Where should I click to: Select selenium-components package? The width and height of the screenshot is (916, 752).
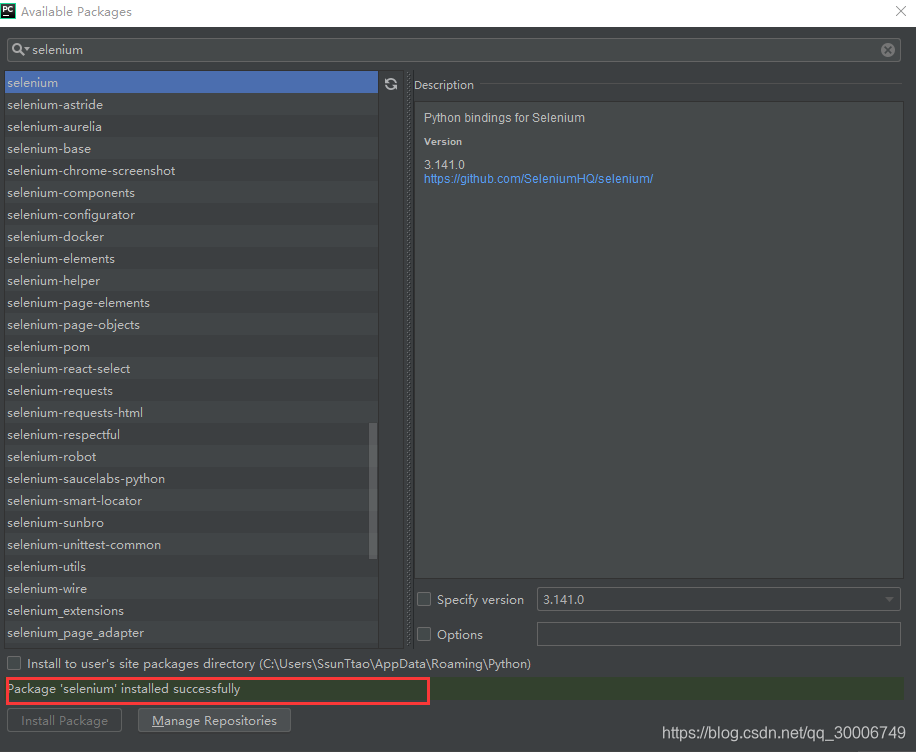pos(191,193)
